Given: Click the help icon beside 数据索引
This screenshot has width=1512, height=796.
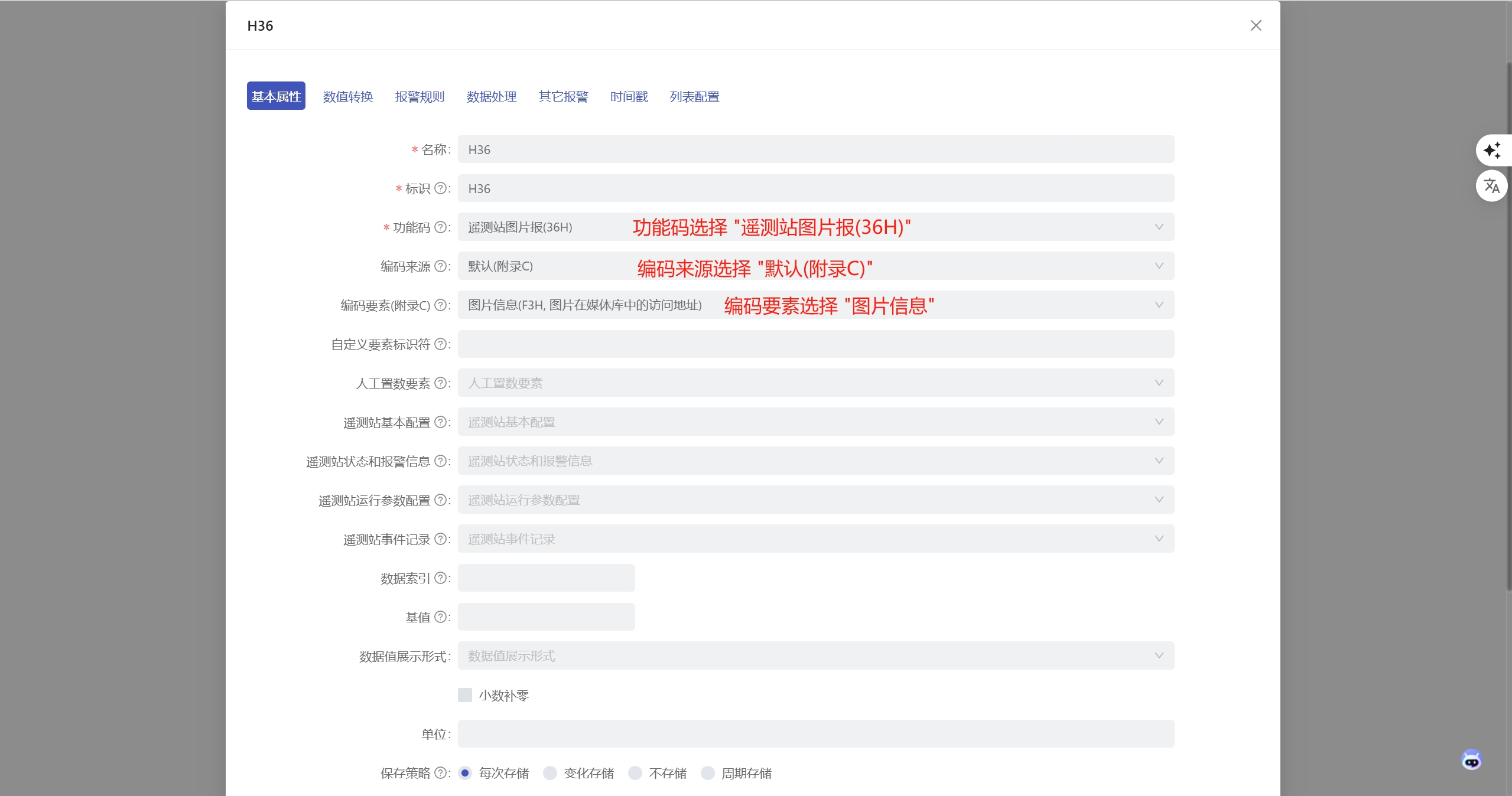Looking at the screenshot, I should coord(440,578).
